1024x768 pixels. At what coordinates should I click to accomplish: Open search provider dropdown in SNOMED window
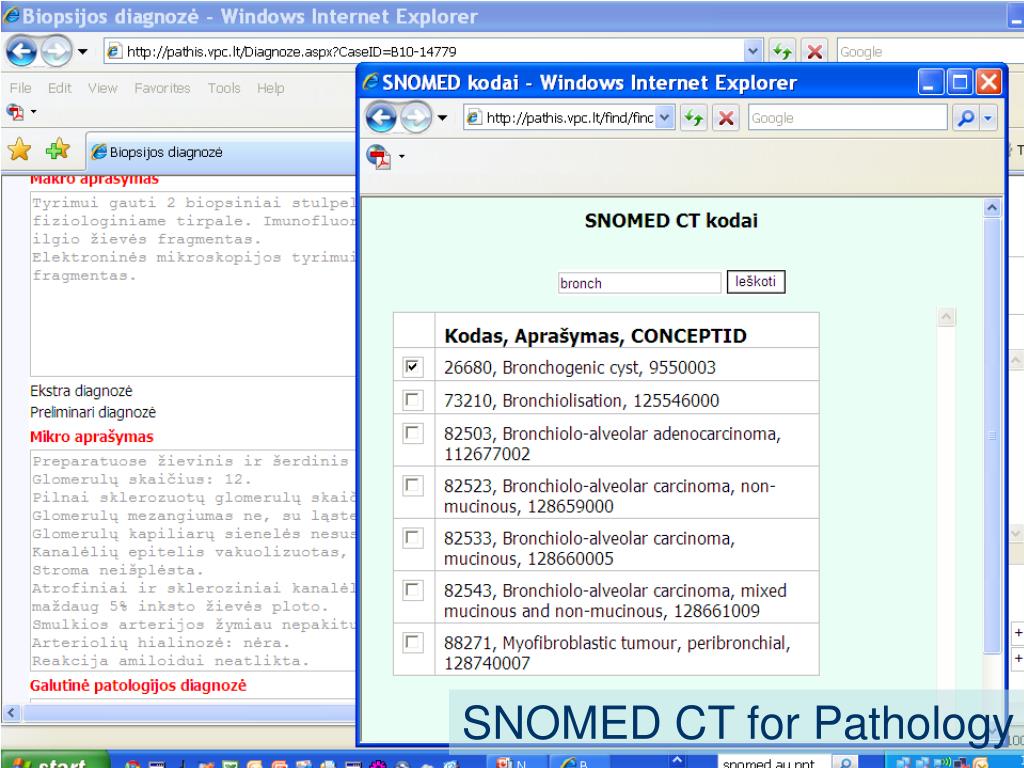(x=987, y=118)
